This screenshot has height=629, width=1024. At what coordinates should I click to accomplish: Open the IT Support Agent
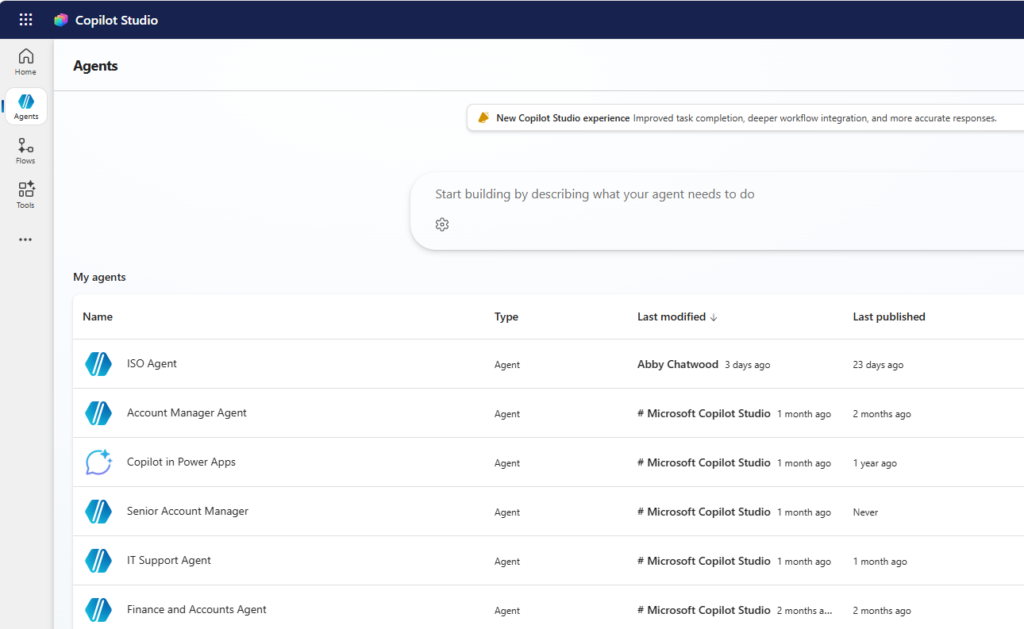pyautogui.click(x=168, y=560)
